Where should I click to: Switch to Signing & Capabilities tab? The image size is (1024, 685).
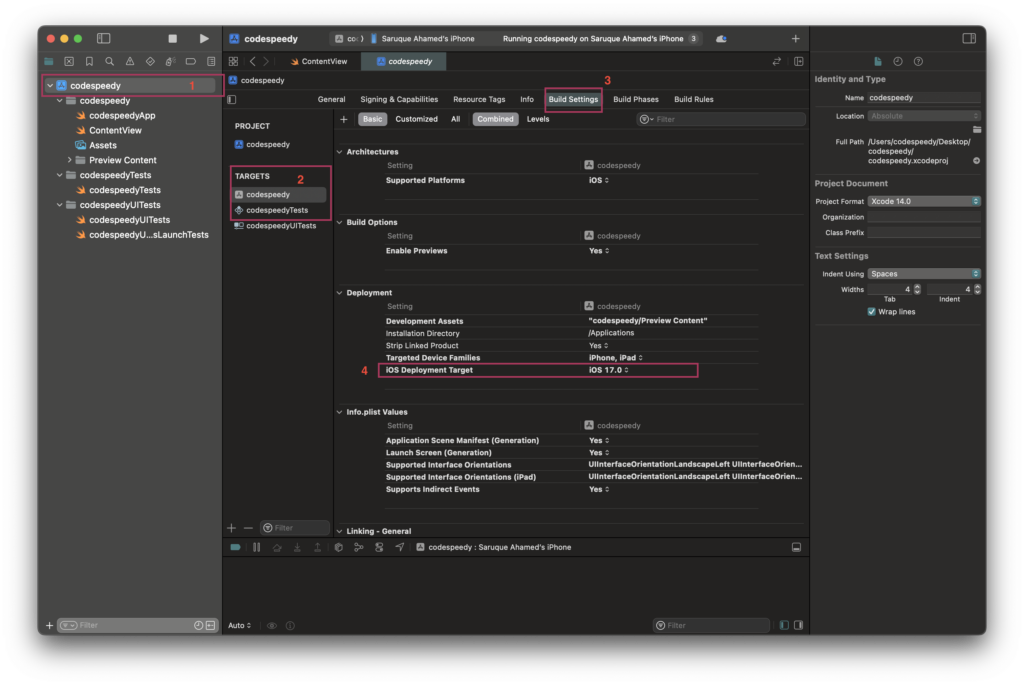399,99
